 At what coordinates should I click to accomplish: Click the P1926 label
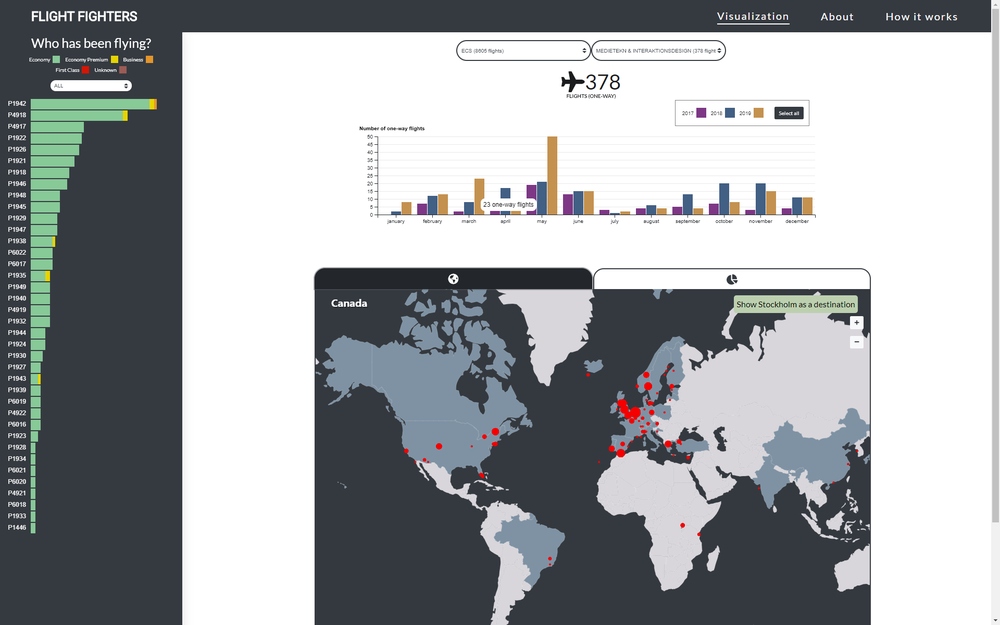pos(17,149)
